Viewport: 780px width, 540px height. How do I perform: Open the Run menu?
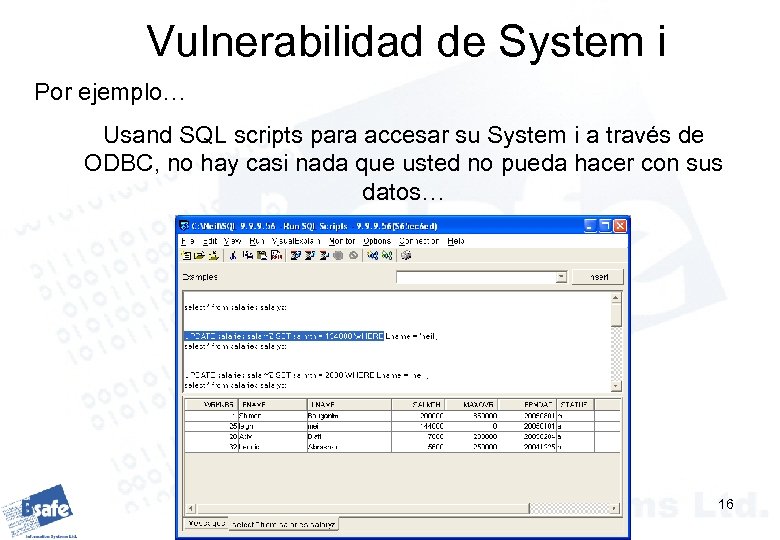[256, 241]
